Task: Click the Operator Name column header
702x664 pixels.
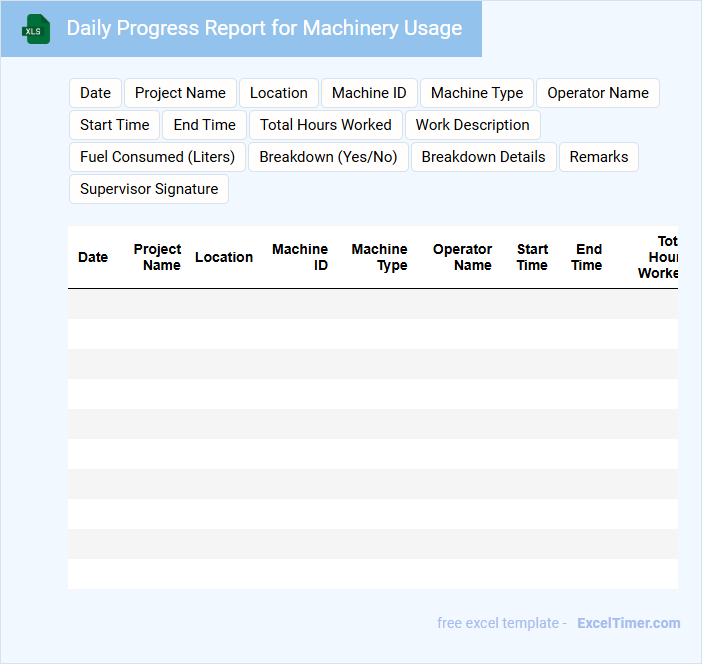Action: click(x=462, y=257)
